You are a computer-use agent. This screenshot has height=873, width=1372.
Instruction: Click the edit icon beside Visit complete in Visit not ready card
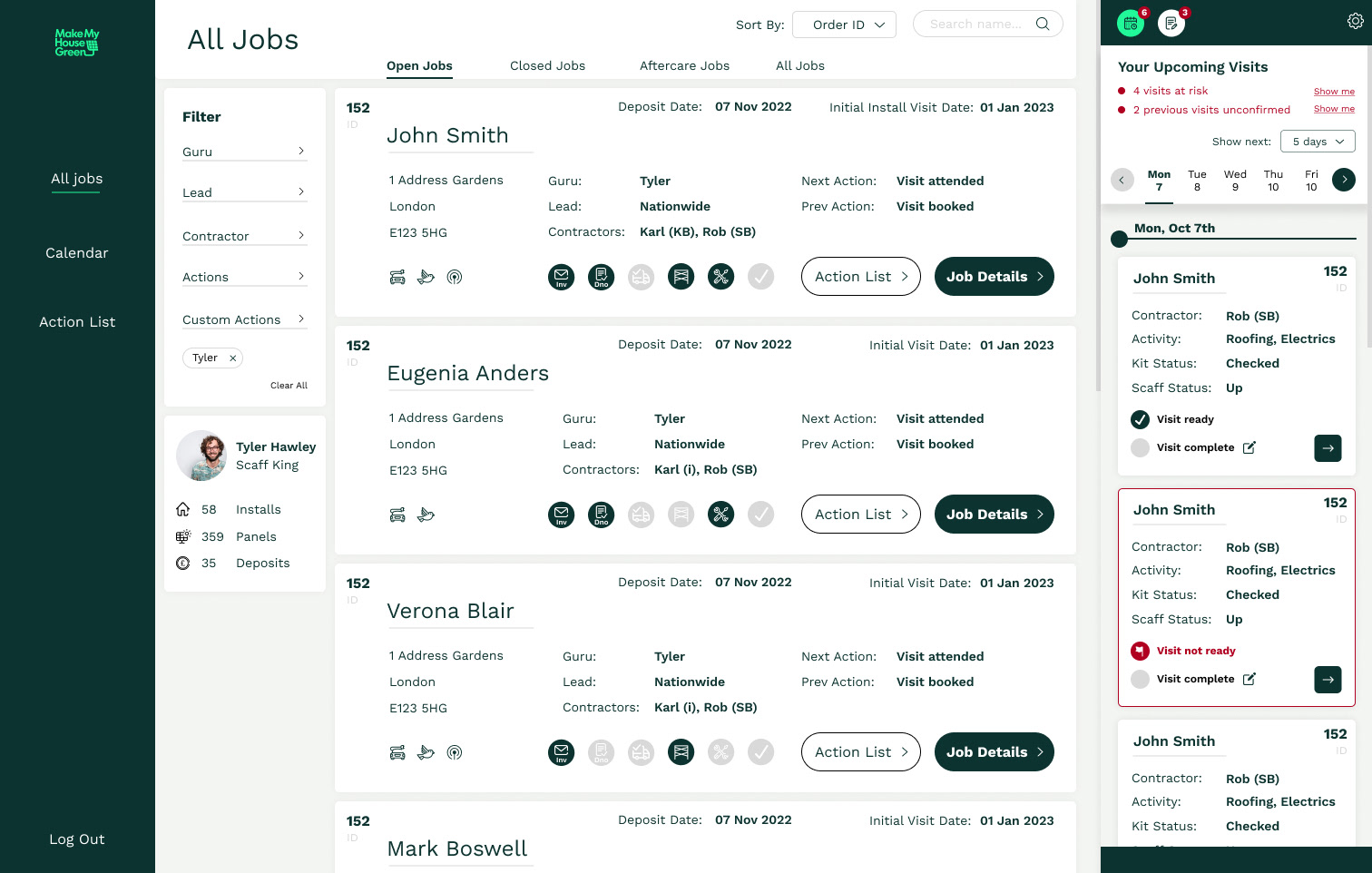pos(1249,679)
